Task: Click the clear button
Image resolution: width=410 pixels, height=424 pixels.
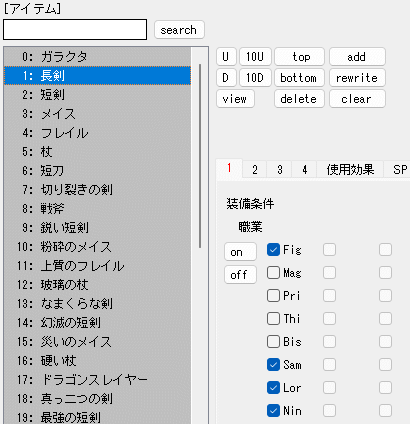Action: pos(357,99)
